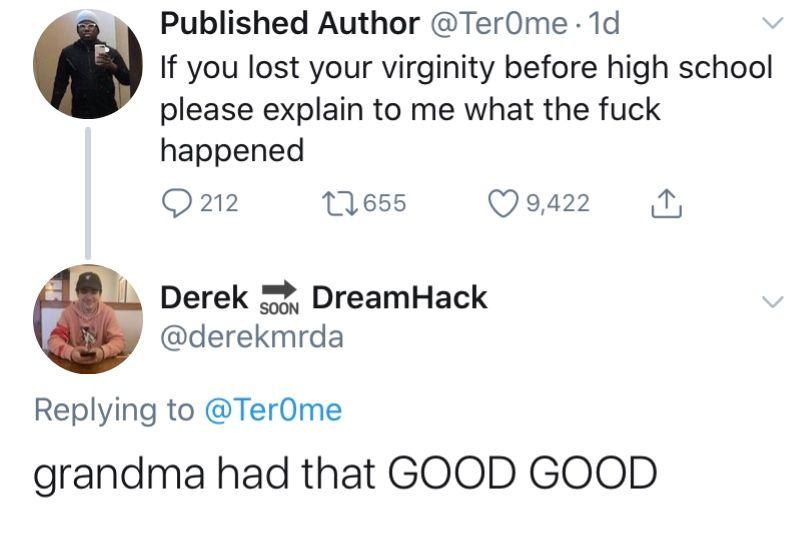
Task: Click the 9,422 likes count
Action: 557,204
